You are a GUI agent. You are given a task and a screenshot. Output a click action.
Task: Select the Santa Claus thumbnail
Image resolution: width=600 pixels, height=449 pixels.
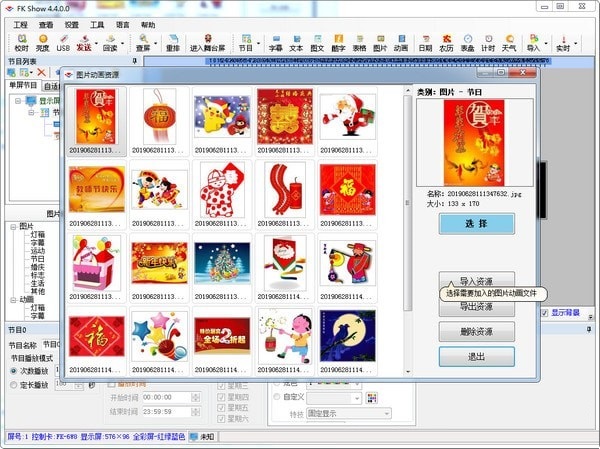tap(347, 121)
